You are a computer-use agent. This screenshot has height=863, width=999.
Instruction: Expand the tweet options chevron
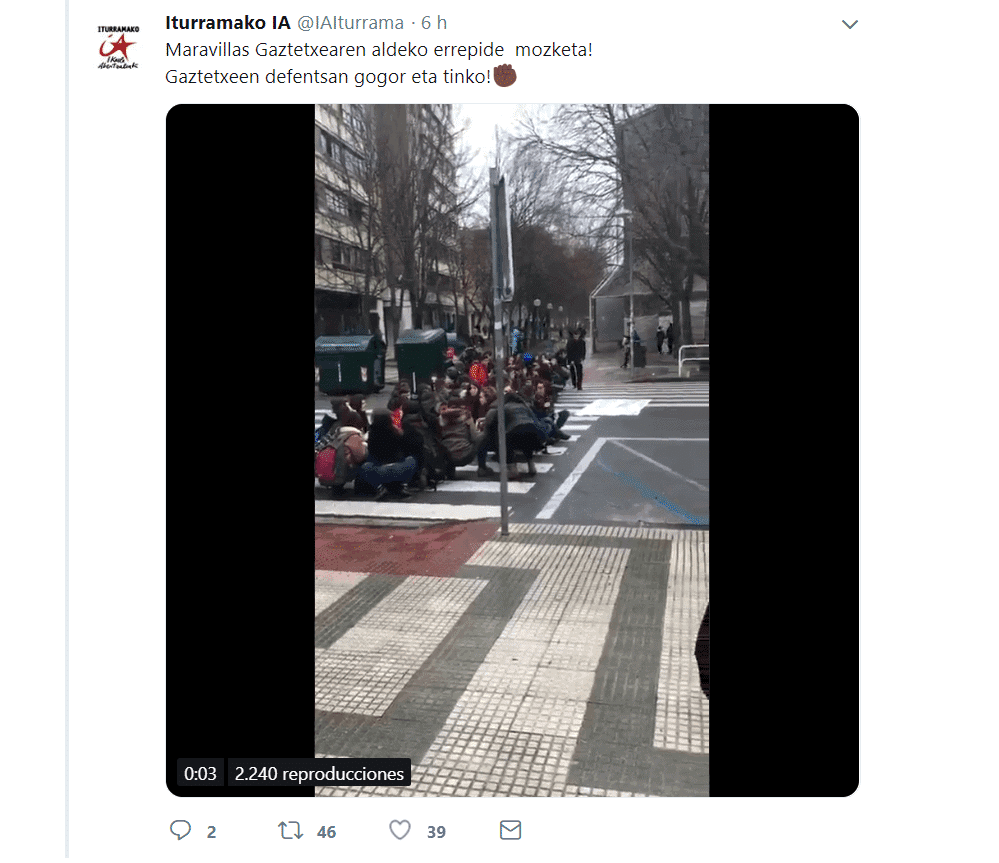849,24
